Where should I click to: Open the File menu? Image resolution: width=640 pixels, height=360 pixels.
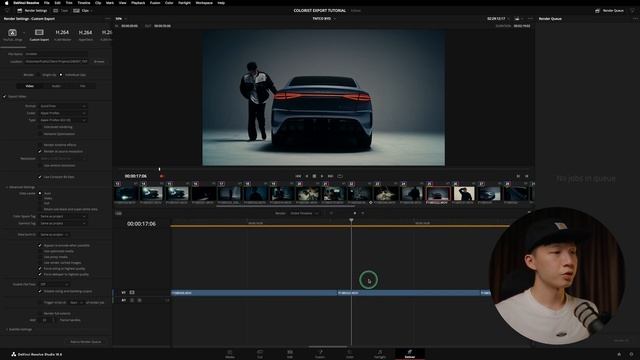[x=47, y=3]
